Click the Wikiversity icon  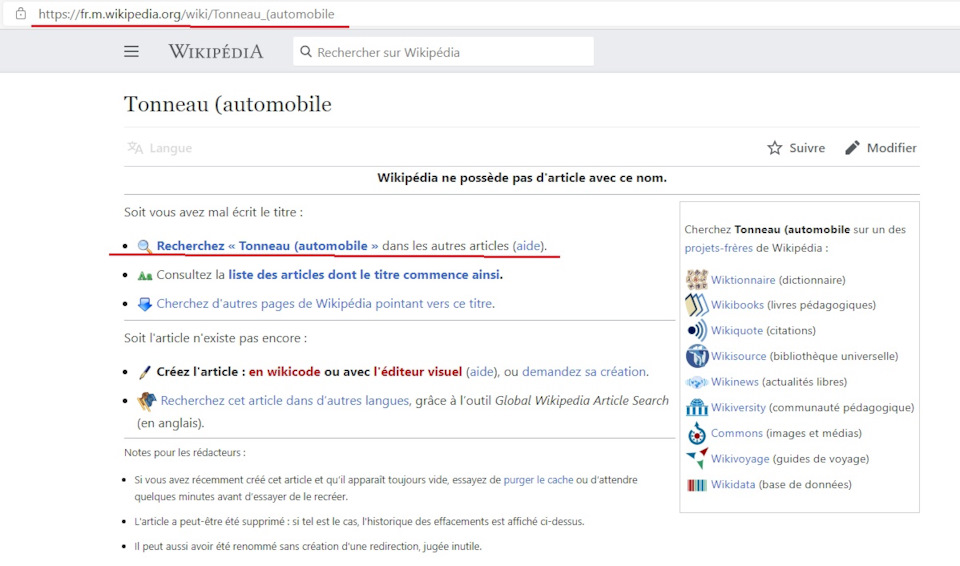click(696, 407)
